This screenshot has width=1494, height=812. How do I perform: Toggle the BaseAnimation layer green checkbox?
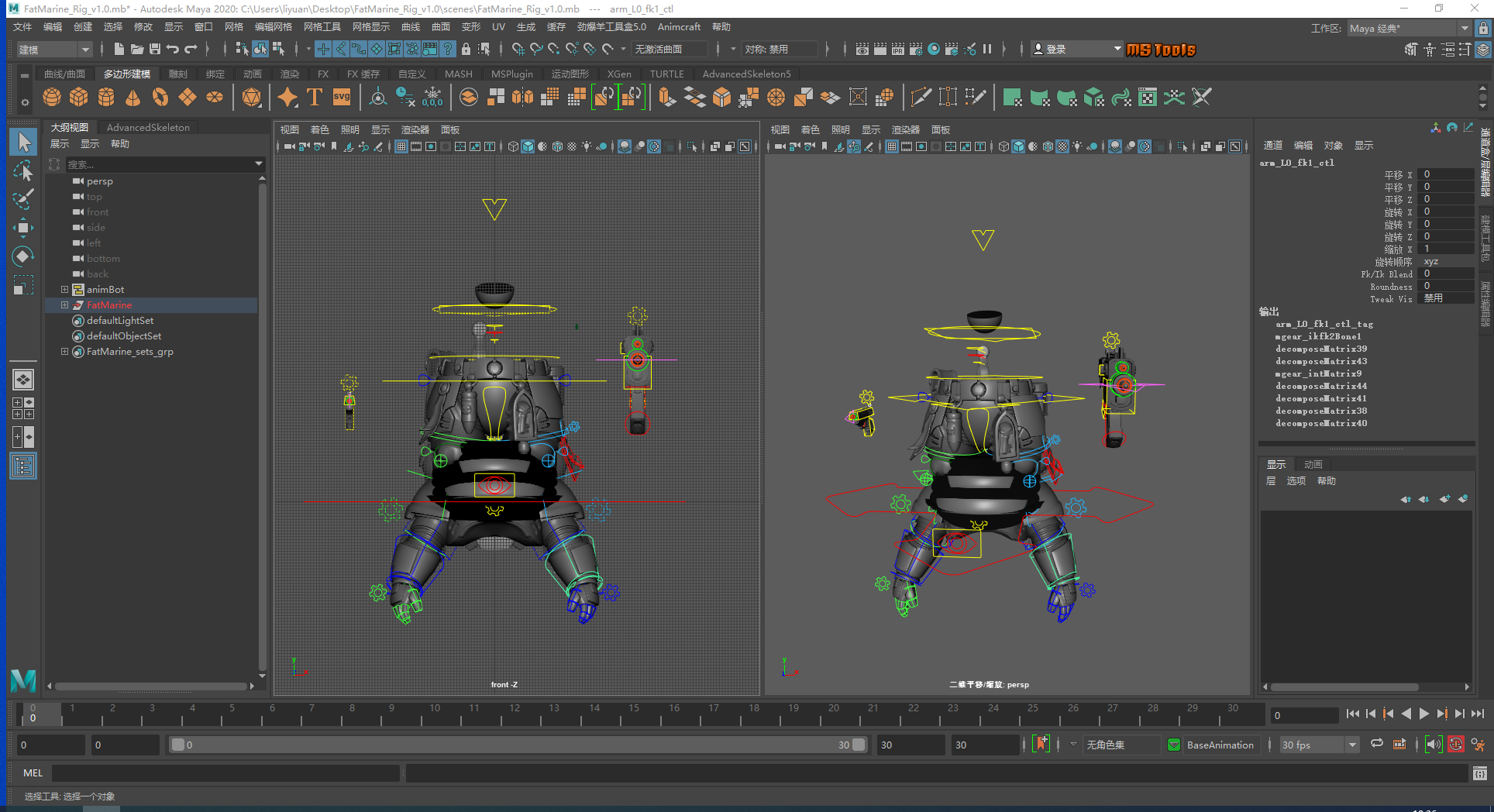1174,745
